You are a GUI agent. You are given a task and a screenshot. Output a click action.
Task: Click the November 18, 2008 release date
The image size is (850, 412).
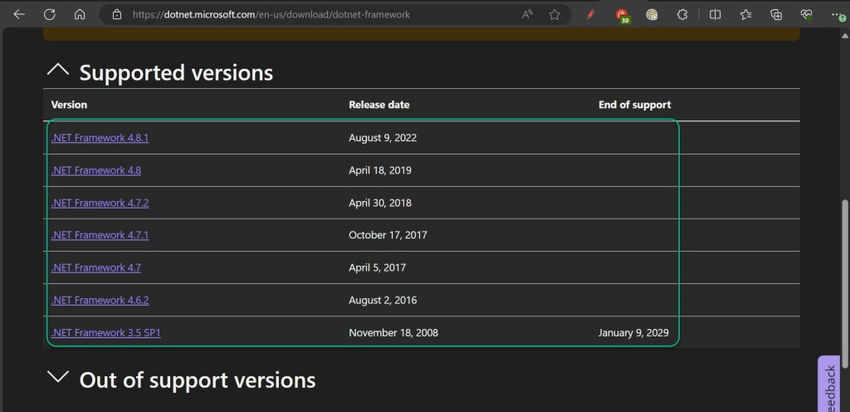394,333
